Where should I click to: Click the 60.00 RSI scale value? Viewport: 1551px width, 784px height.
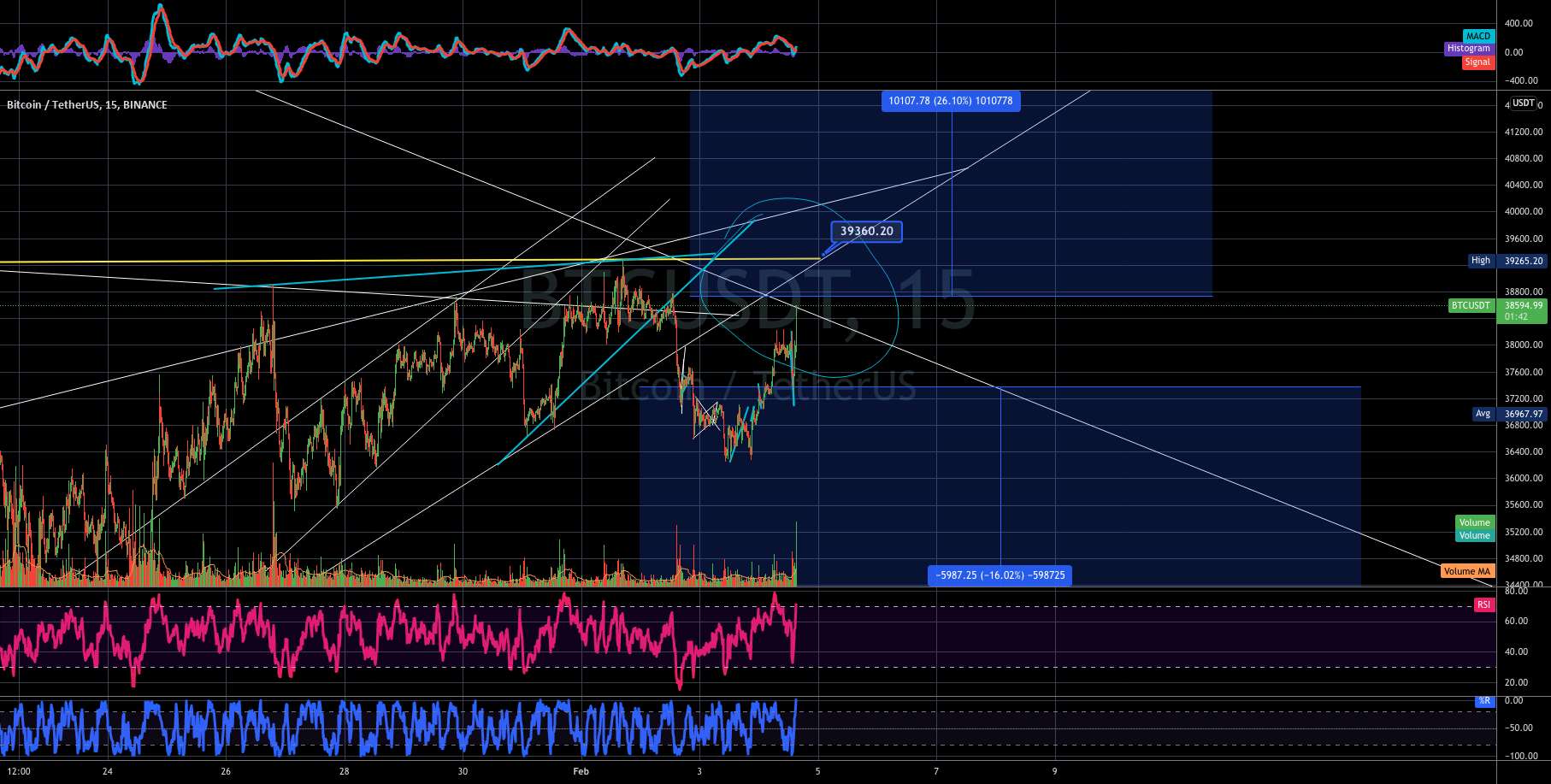point(1516,621)
